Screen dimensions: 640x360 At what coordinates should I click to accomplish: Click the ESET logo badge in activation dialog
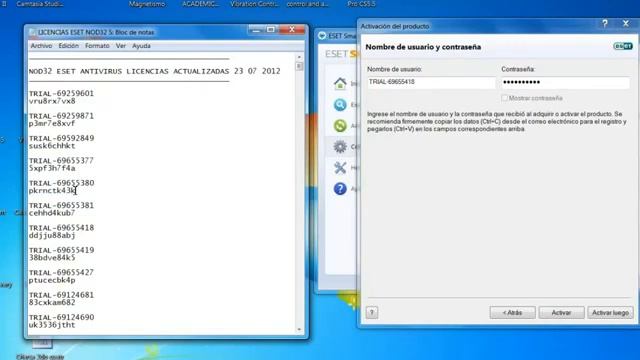[623, 46]
